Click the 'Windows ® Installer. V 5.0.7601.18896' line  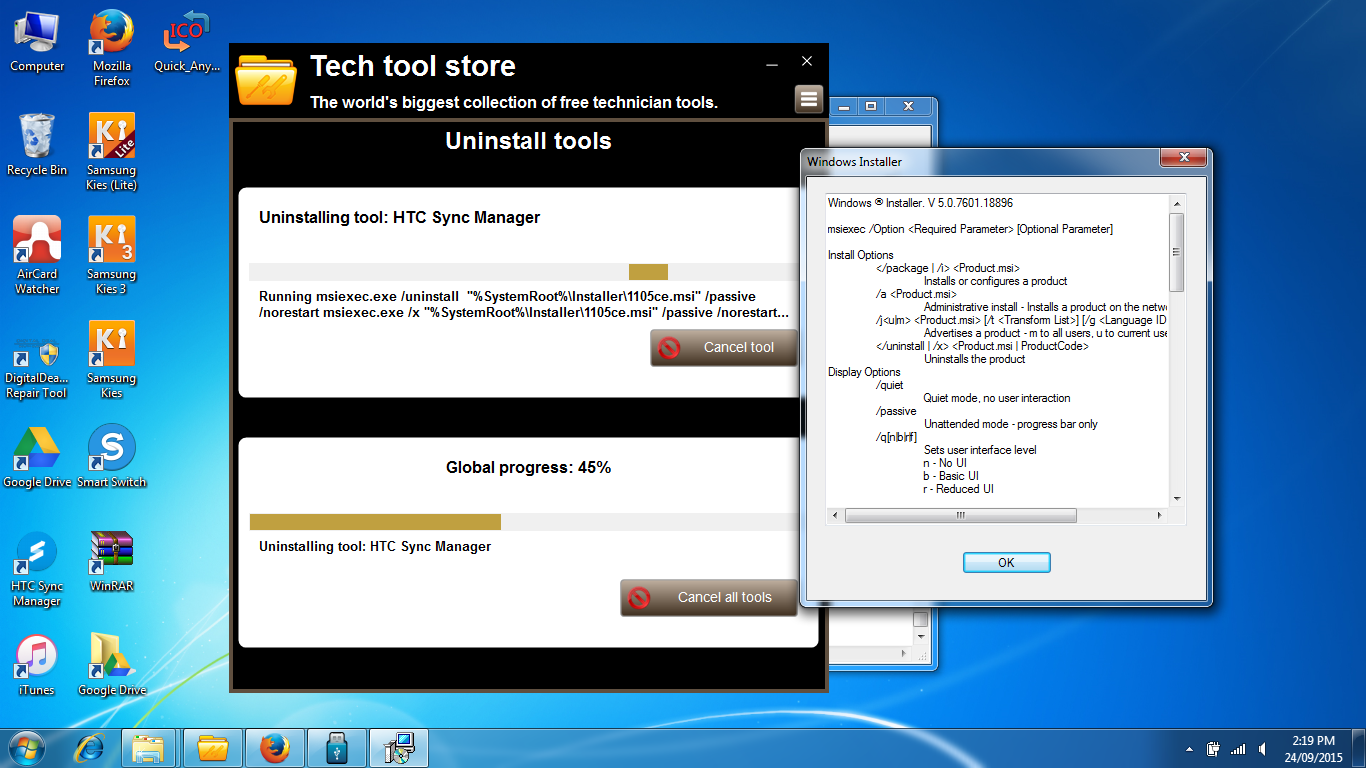point(920,203)
